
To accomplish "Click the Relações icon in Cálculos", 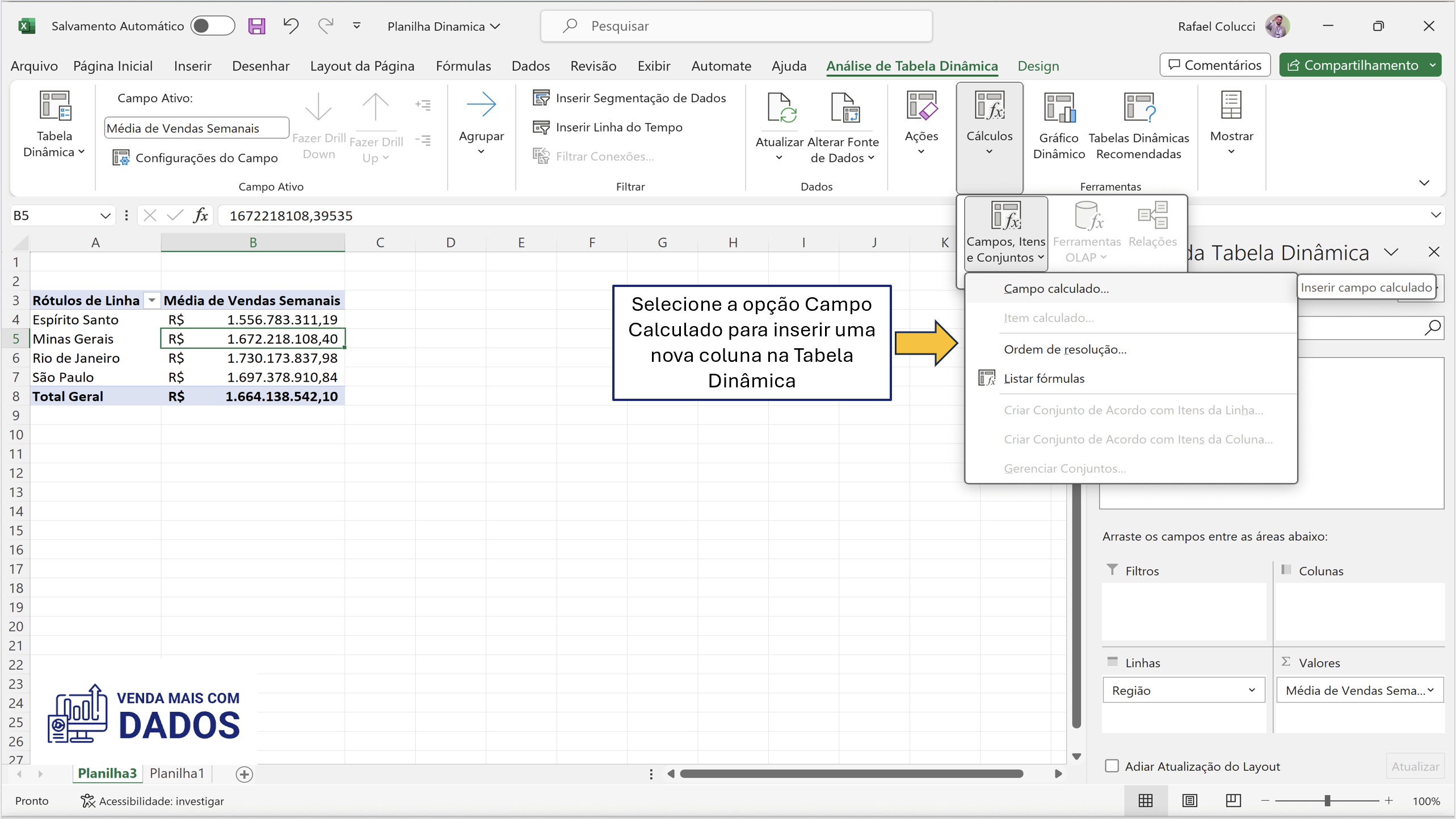I will 1152,216.
